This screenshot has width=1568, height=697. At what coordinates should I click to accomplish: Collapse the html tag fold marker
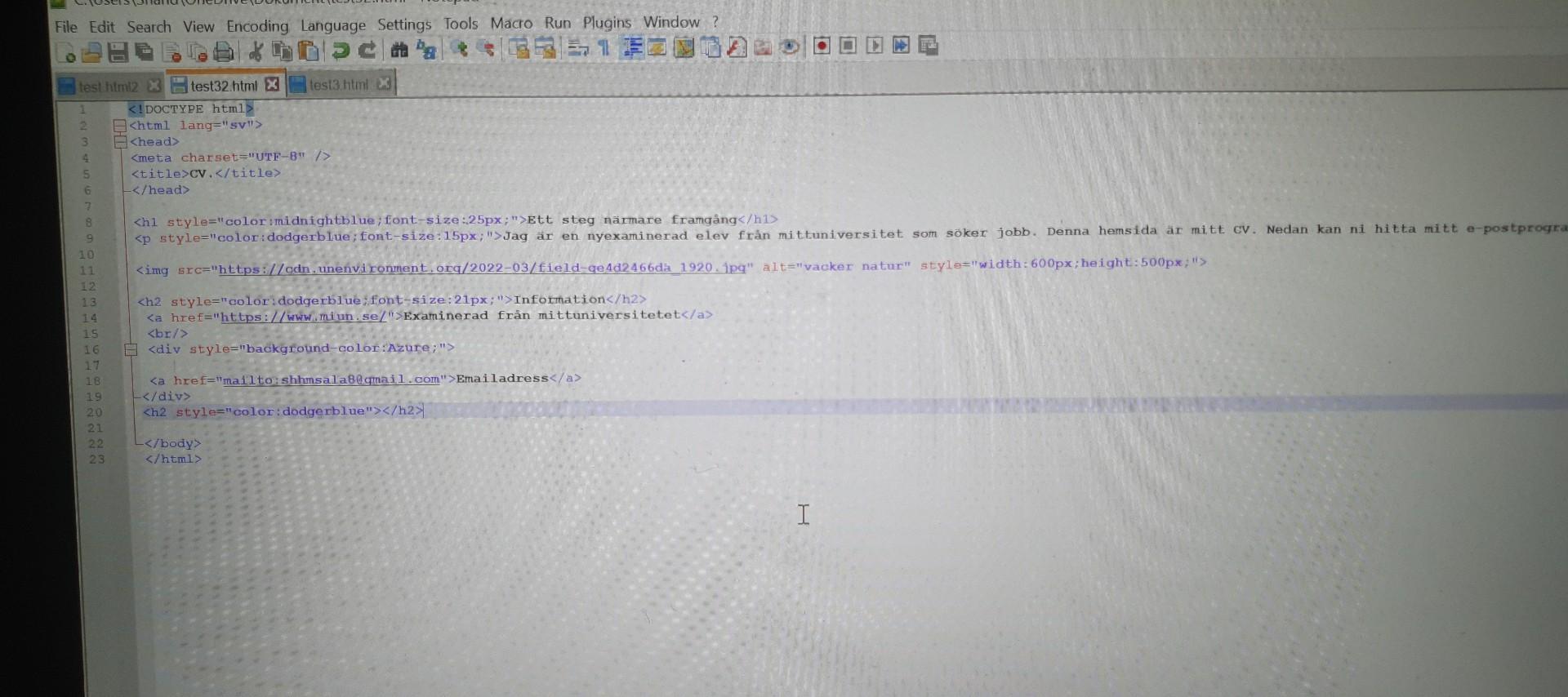point(119,126)
